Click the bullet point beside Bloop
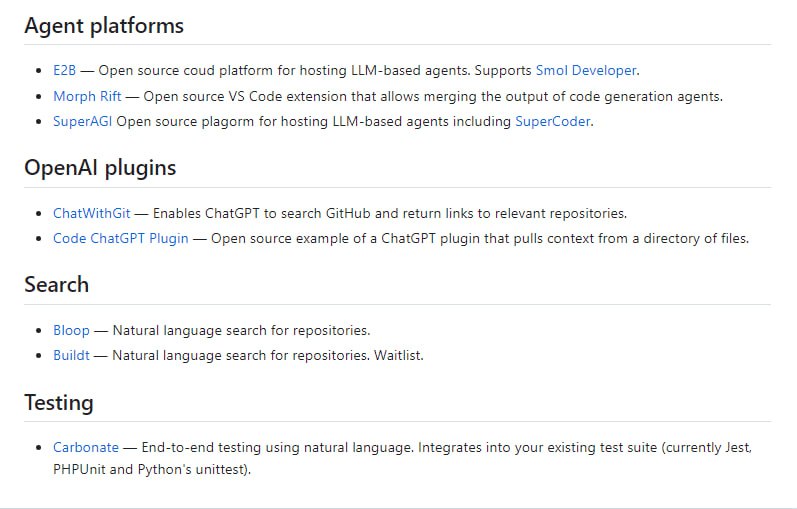Image resolution: width=797 pixels, height=509 pixels. coord(39,330)
